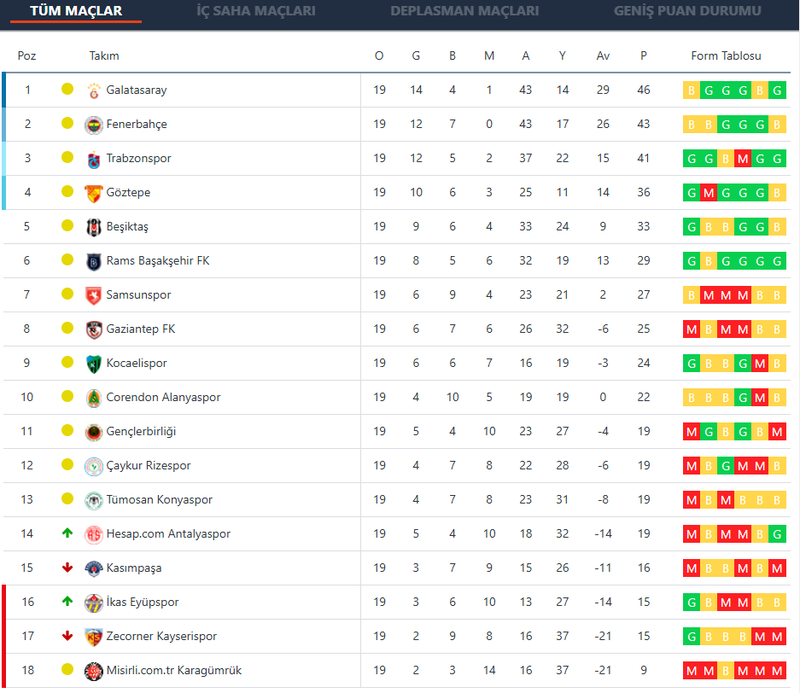Screen dimensions: 800x693
Task: Click the Beşiktaş club crest
Action: click(94, 227)
